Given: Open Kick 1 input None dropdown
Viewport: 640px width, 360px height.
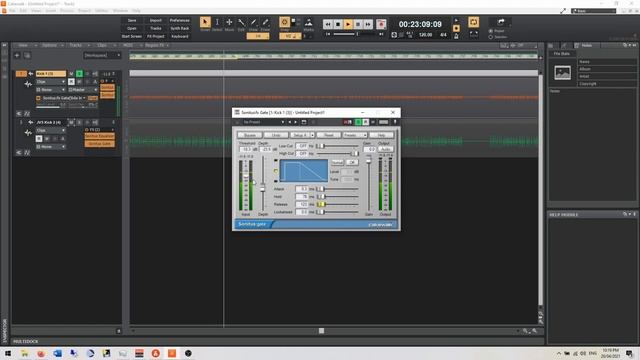Looking at the screenshot, I should coord(51,90).
